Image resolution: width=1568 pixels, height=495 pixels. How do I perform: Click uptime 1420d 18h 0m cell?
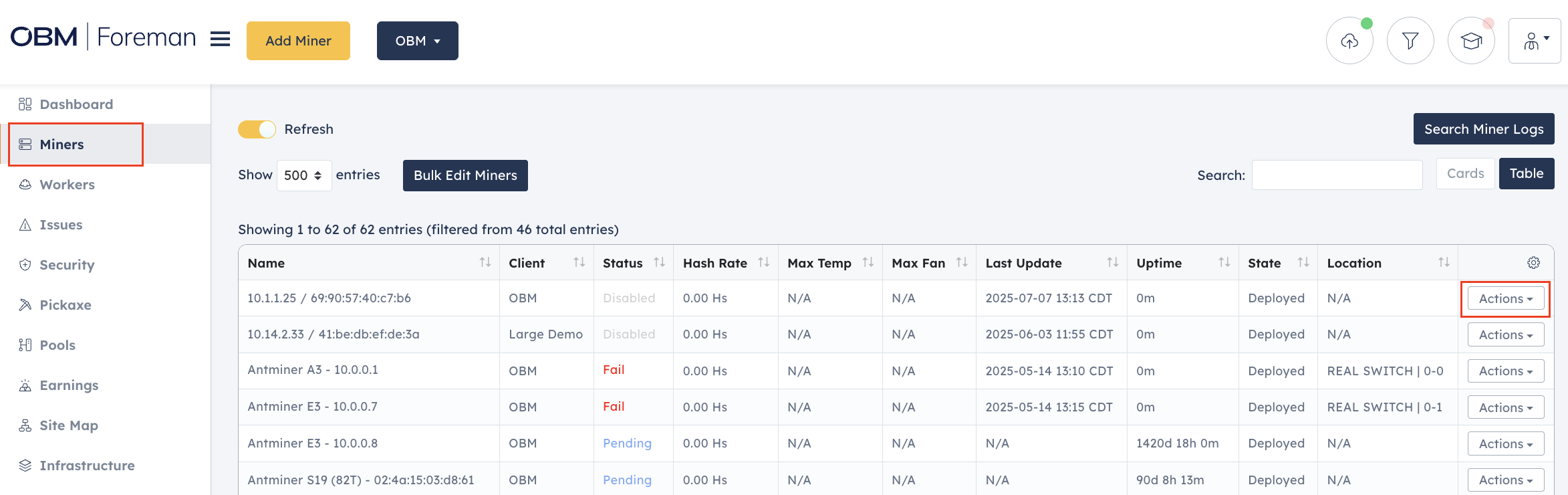pos(1177,443)
